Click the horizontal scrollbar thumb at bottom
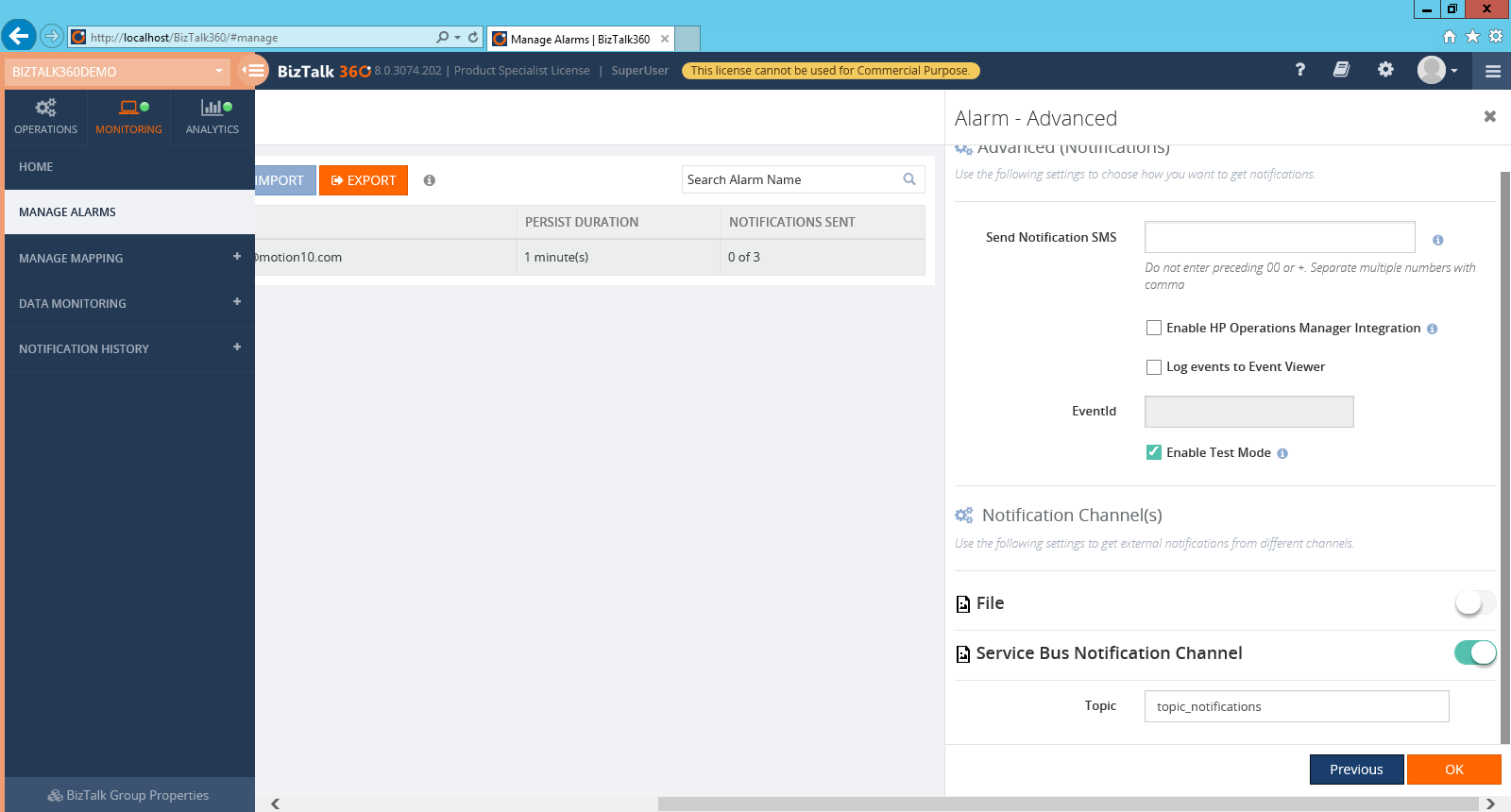 pos(1067,804)
